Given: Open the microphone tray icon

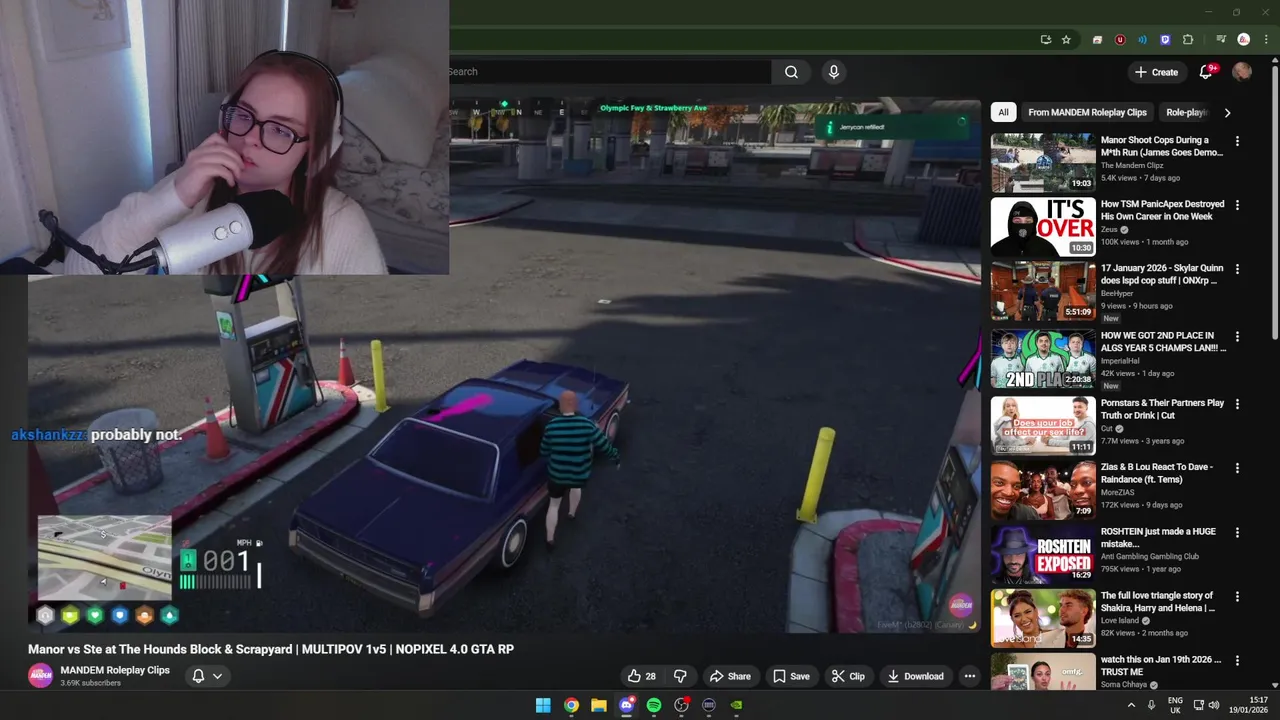Looking at the screenshot, I should coord(1151,705).
